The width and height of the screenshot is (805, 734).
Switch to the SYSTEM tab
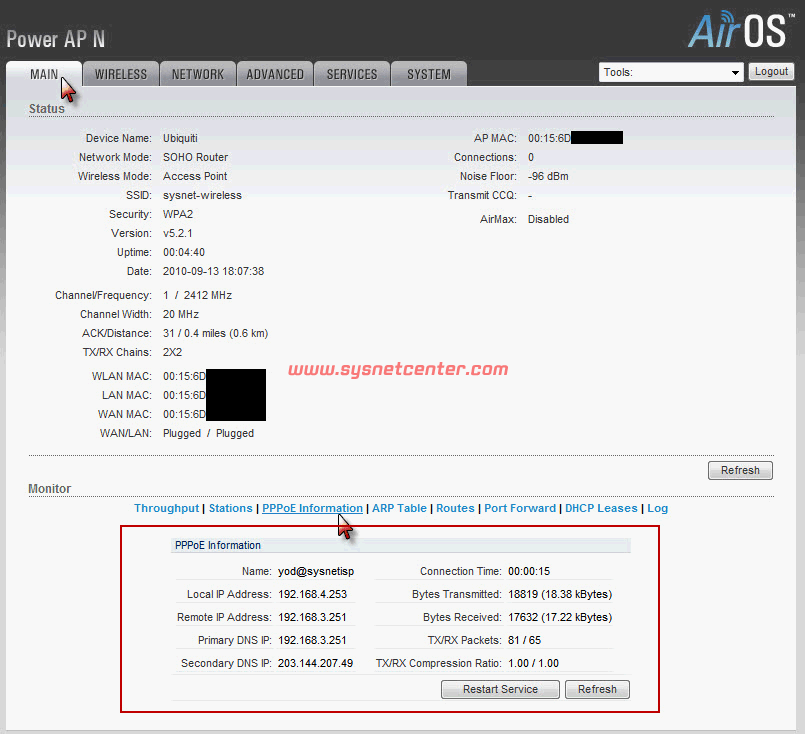coord(429,74)
